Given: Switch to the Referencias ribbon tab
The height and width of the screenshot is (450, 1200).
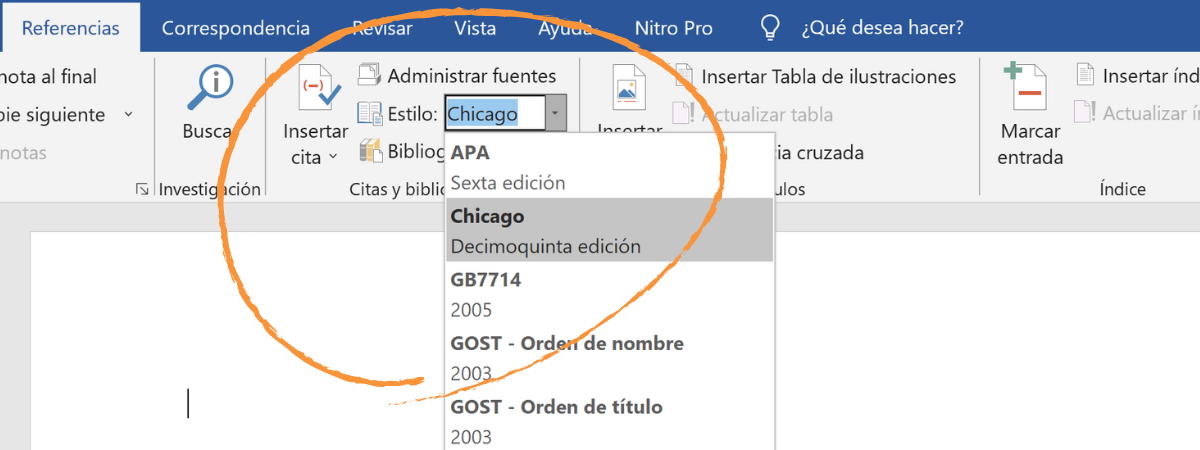Looking at the screenshot, I should click(x=69, y=28).
